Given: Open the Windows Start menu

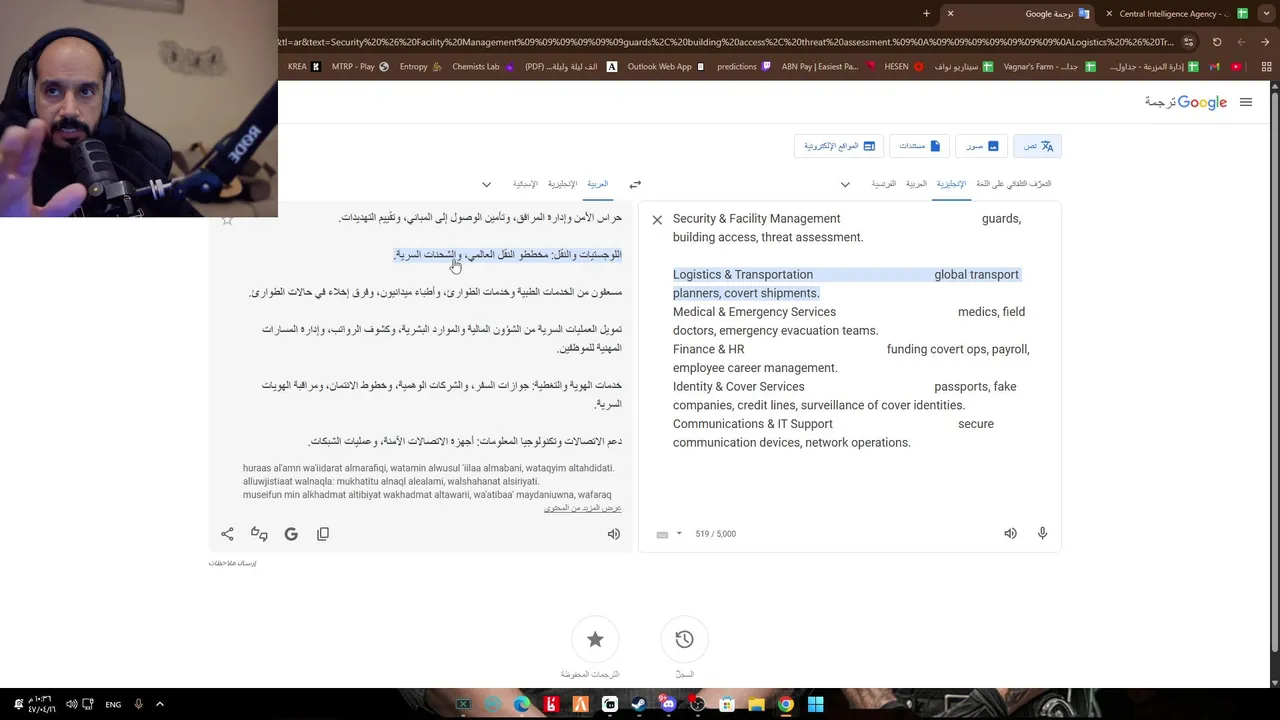Looking at the screenshot, I should (815, 704).
